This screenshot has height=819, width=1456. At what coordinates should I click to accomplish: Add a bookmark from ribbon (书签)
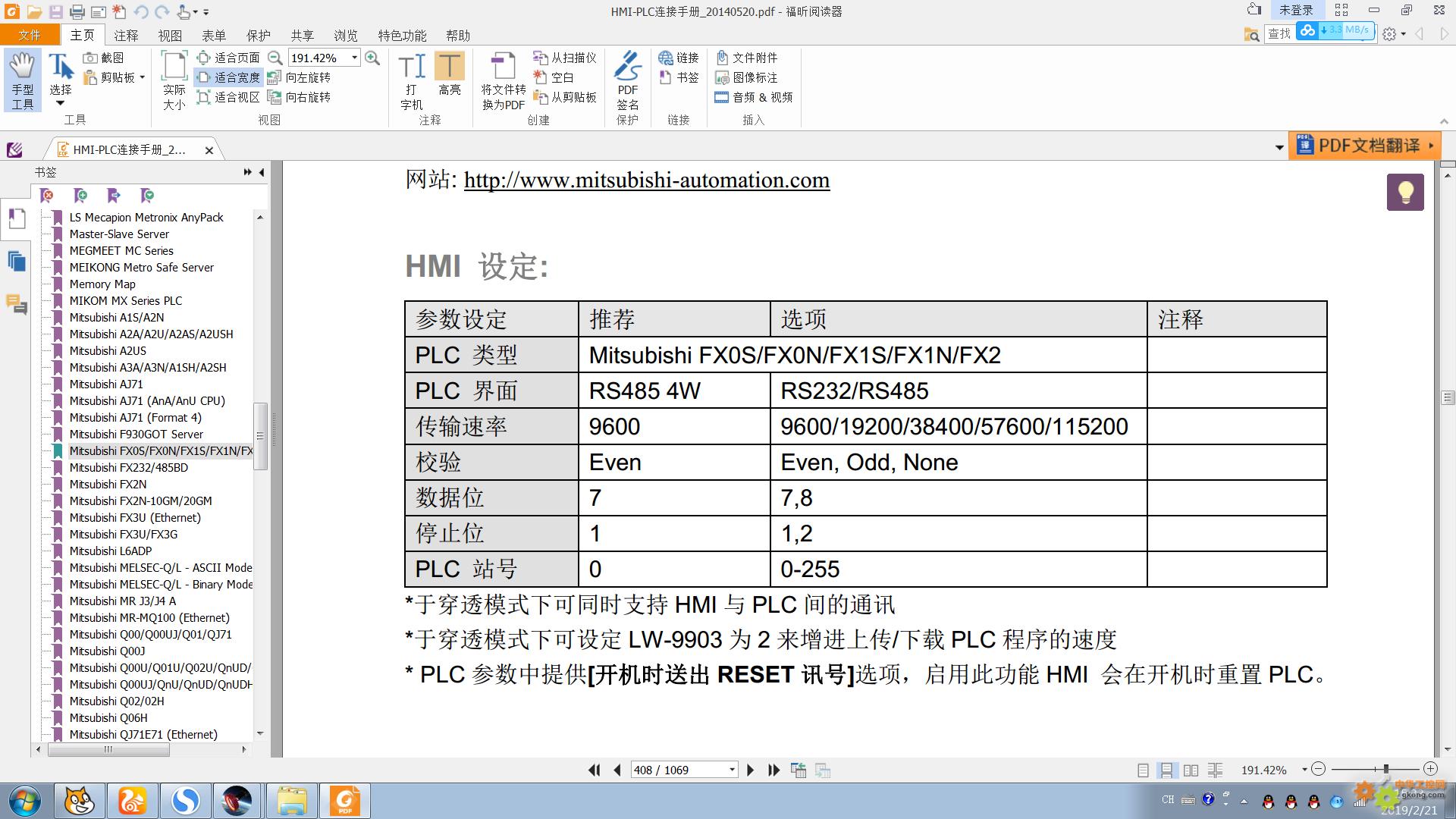(679, 77)
